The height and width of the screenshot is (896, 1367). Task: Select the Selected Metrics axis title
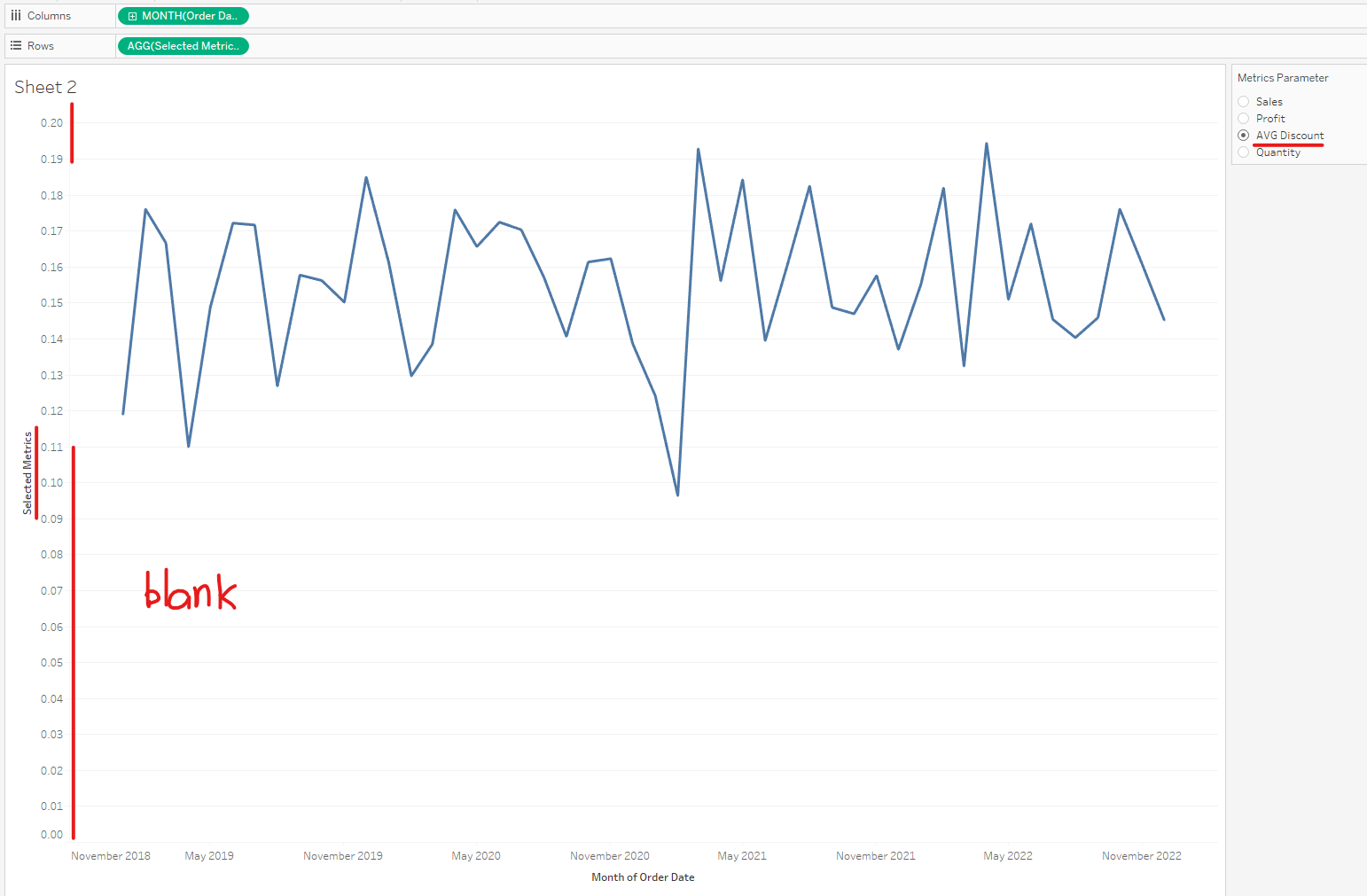click(27, 472)
